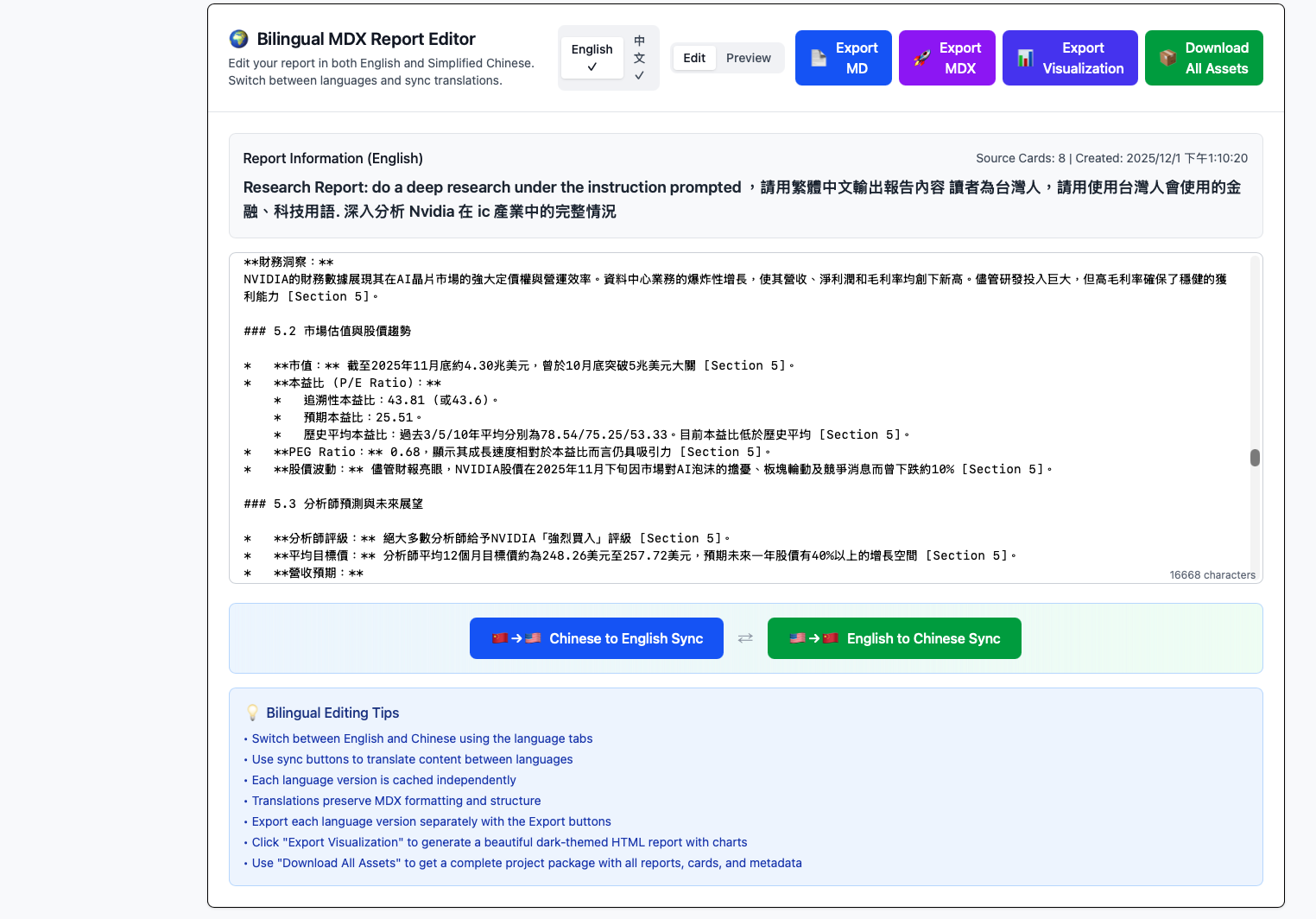Click the lightbulb icon beside Bilingual Editing Tips
This screenshot has width=1316, height=919.
pos(251,712)
